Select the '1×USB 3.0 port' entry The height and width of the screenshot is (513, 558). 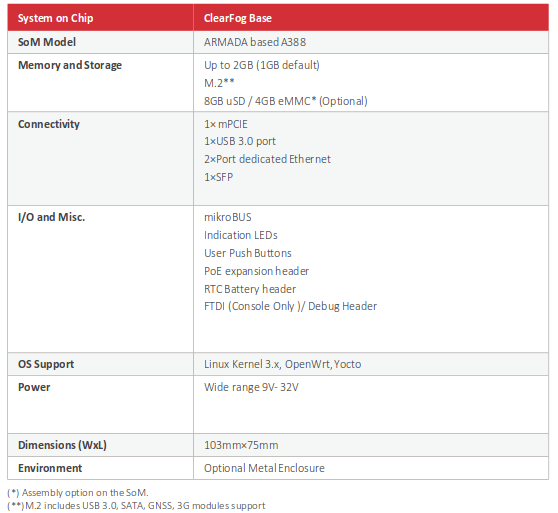240,141
